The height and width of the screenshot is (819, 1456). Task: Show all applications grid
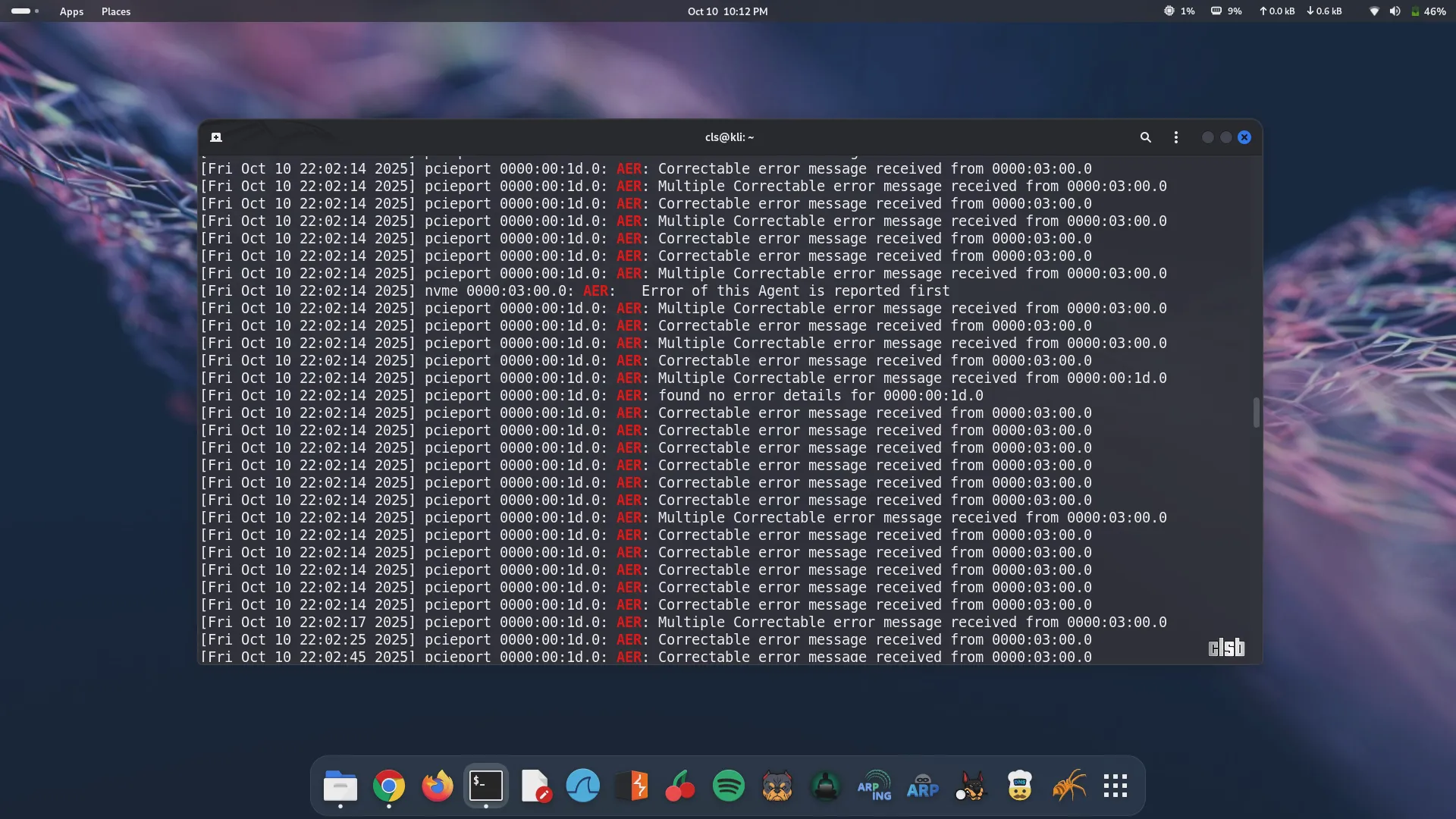[1116, 786]
